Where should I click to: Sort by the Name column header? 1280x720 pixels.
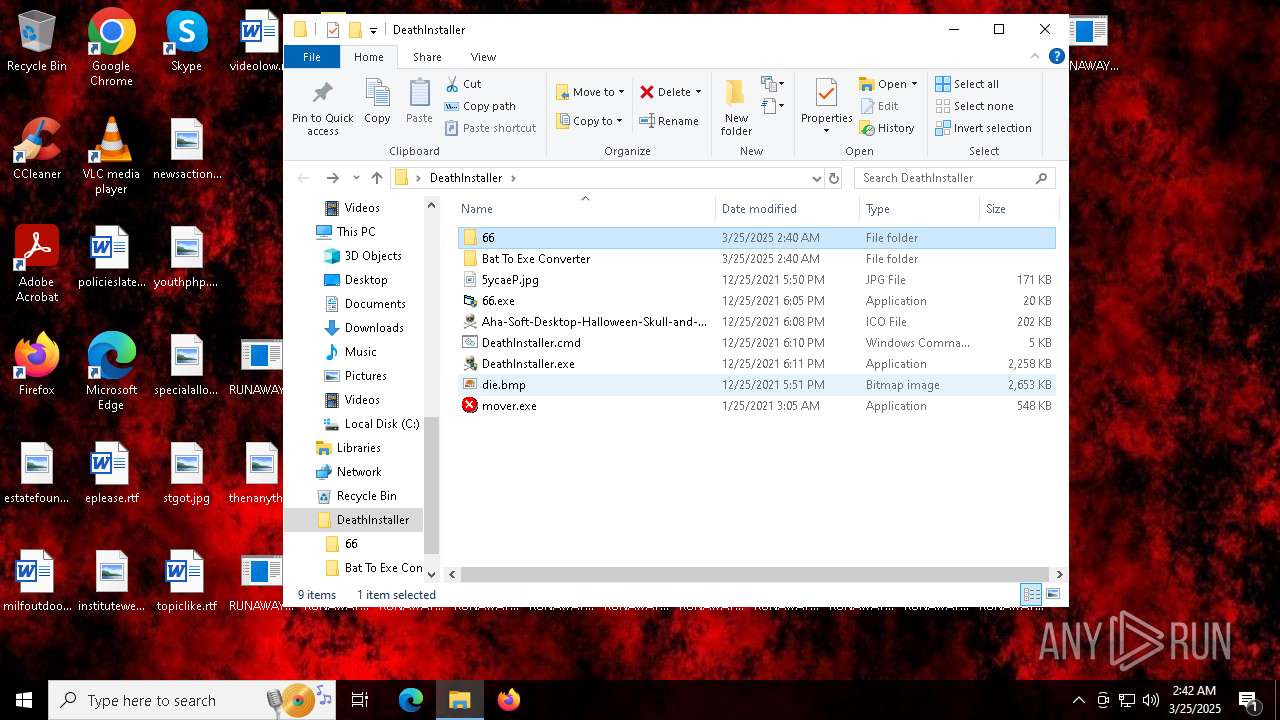586,209
